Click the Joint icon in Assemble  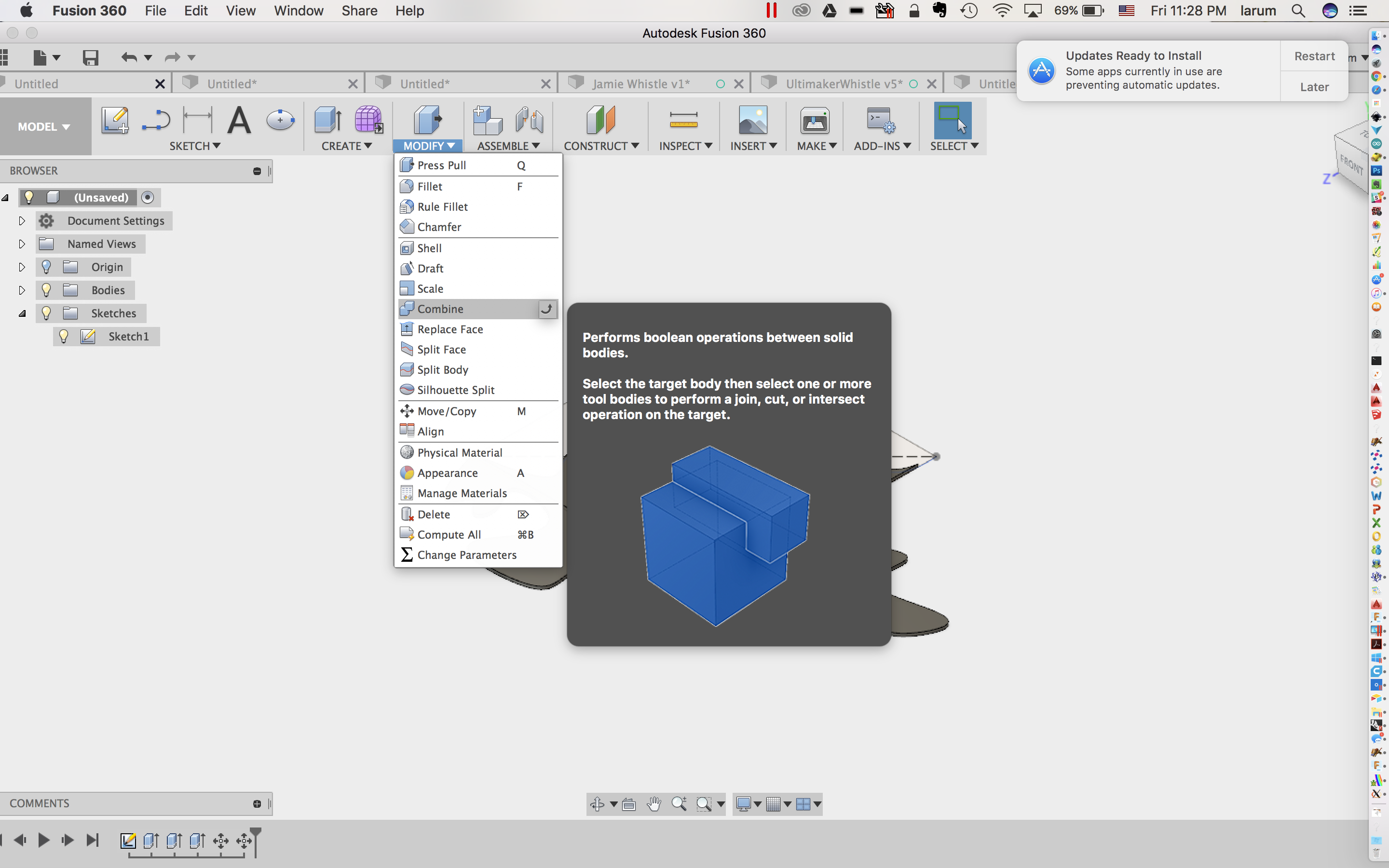pyautogui.click(x=529, y=120)
